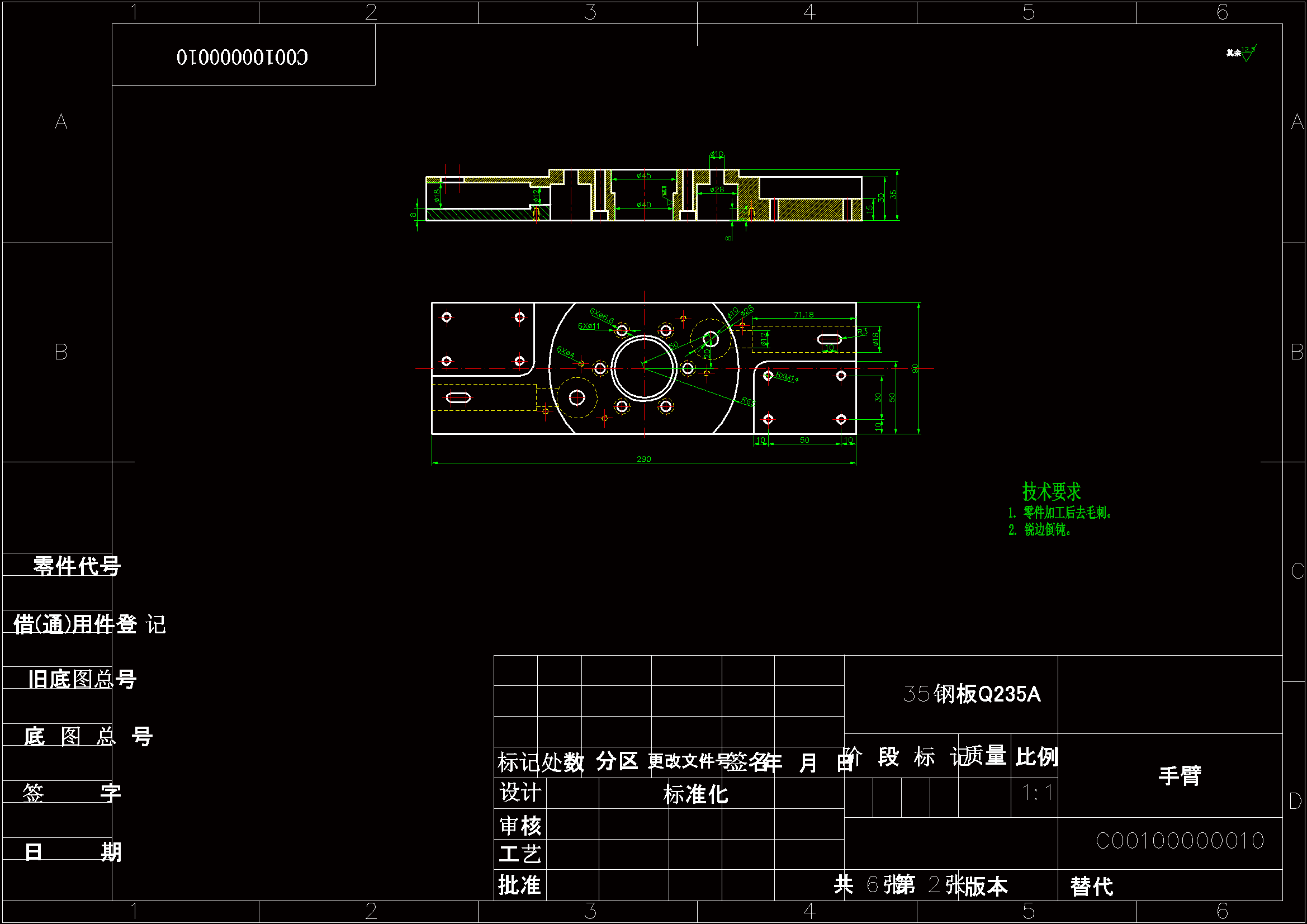1307x924 pixels.
Task: Click the 8XM14 thread callout label
Action: (787, 377)
